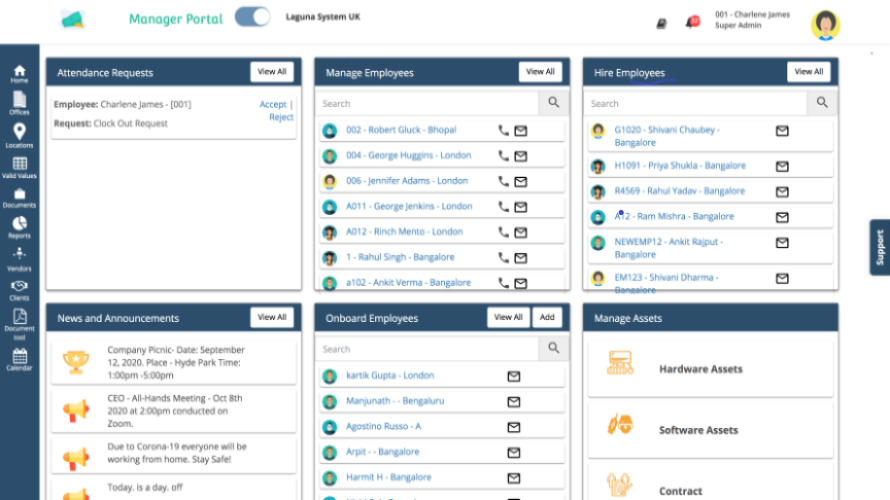This screenshot has height=500, width=890.
Task: Call 004 - George Huggins
Action: coord(503,156)
